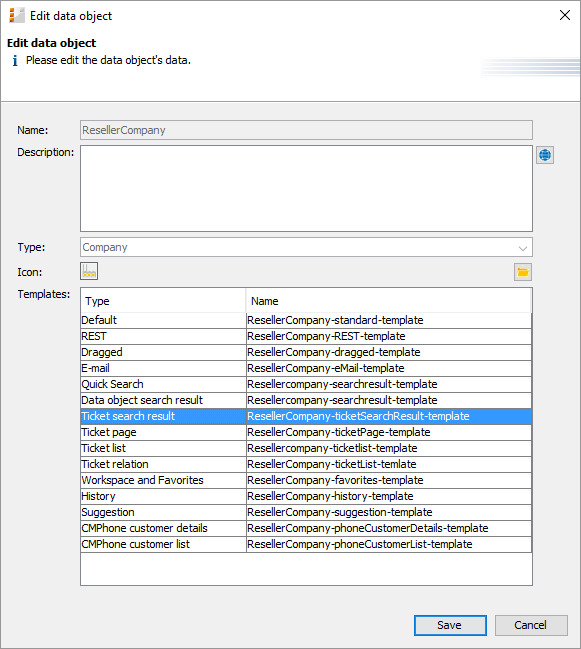Image resolution: width=581 pixels, height=649 pixels.
Task: Click the info icon near the instructions
Action: [x=15, y=61]
